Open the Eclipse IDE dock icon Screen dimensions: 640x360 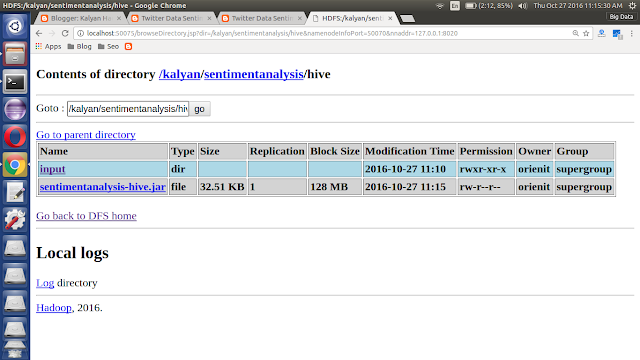tap(15, 109)
